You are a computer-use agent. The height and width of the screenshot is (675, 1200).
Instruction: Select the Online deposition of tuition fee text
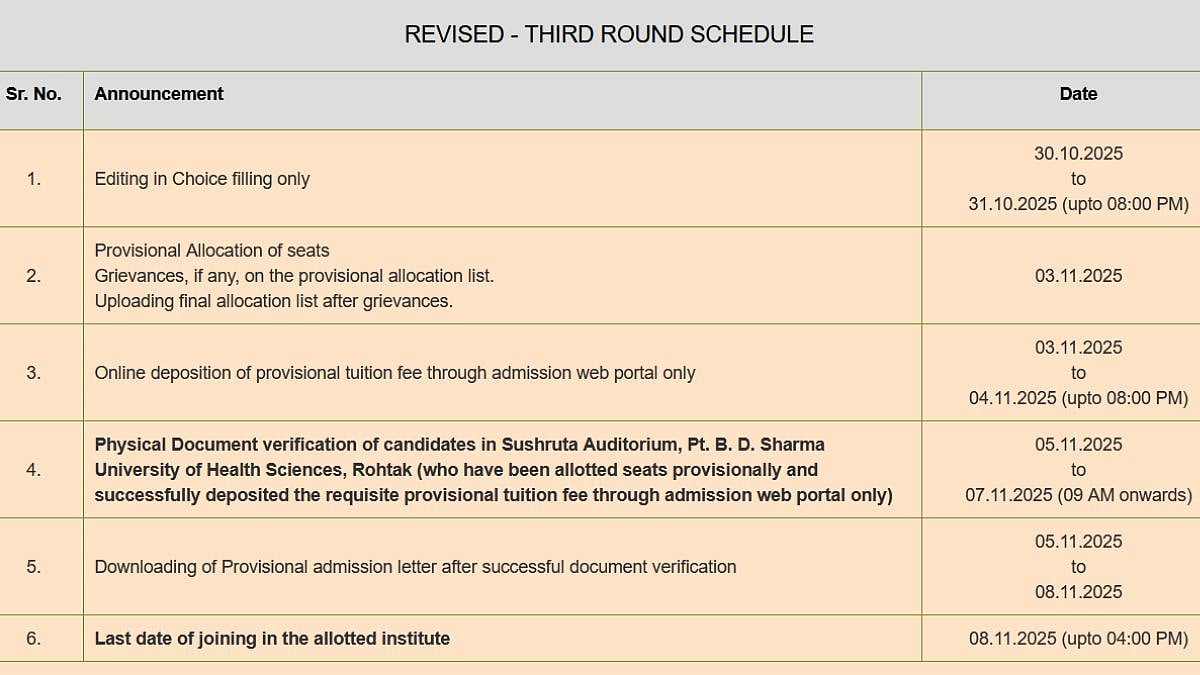tap(394, 373)
